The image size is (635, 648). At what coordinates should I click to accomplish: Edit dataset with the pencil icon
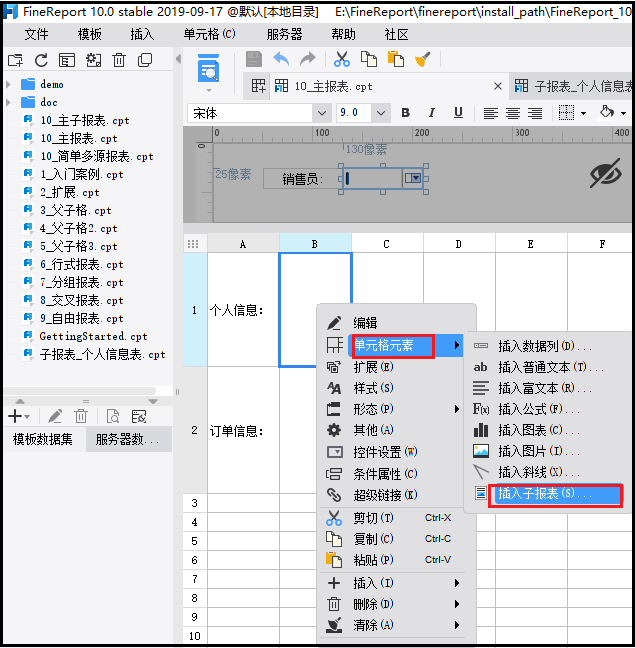(x=55, y=416)
